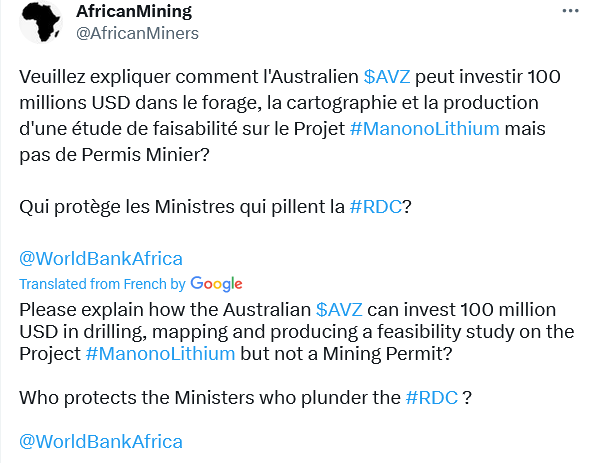Open the @AfricanMiners handle
Screen dimensions: 597x463
point(137,34)
